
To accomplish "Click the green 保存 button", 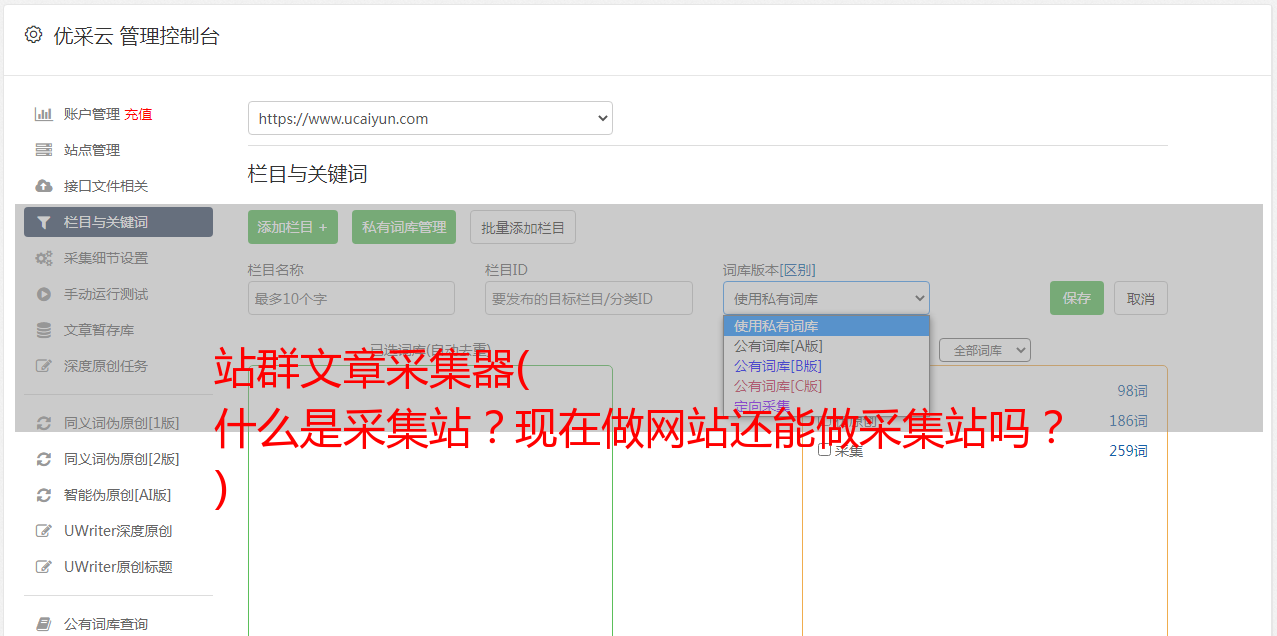I will 1077,298.
